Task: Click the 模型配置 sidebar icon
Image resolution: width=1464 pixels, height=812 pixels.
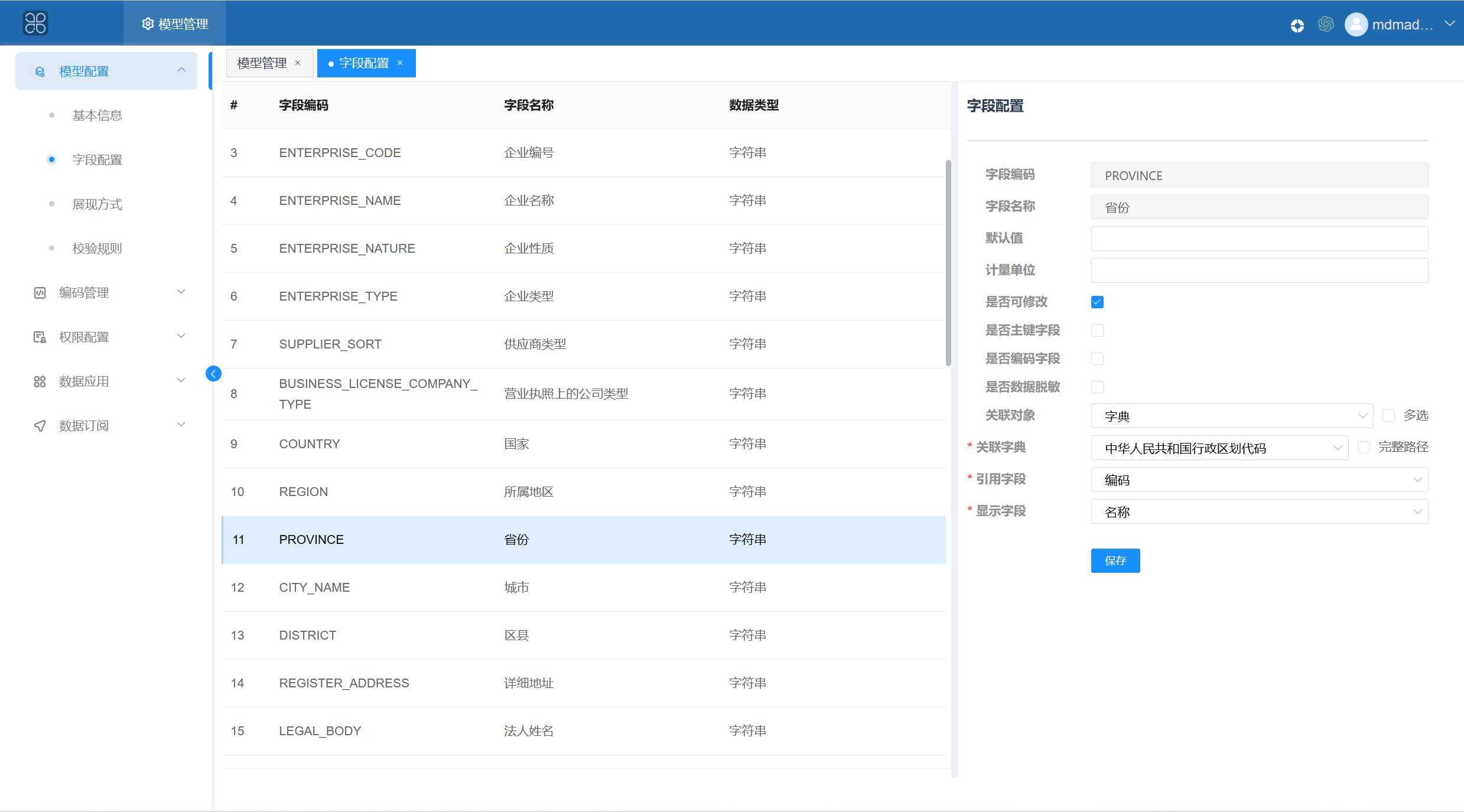Action: (x=40, y=71)
